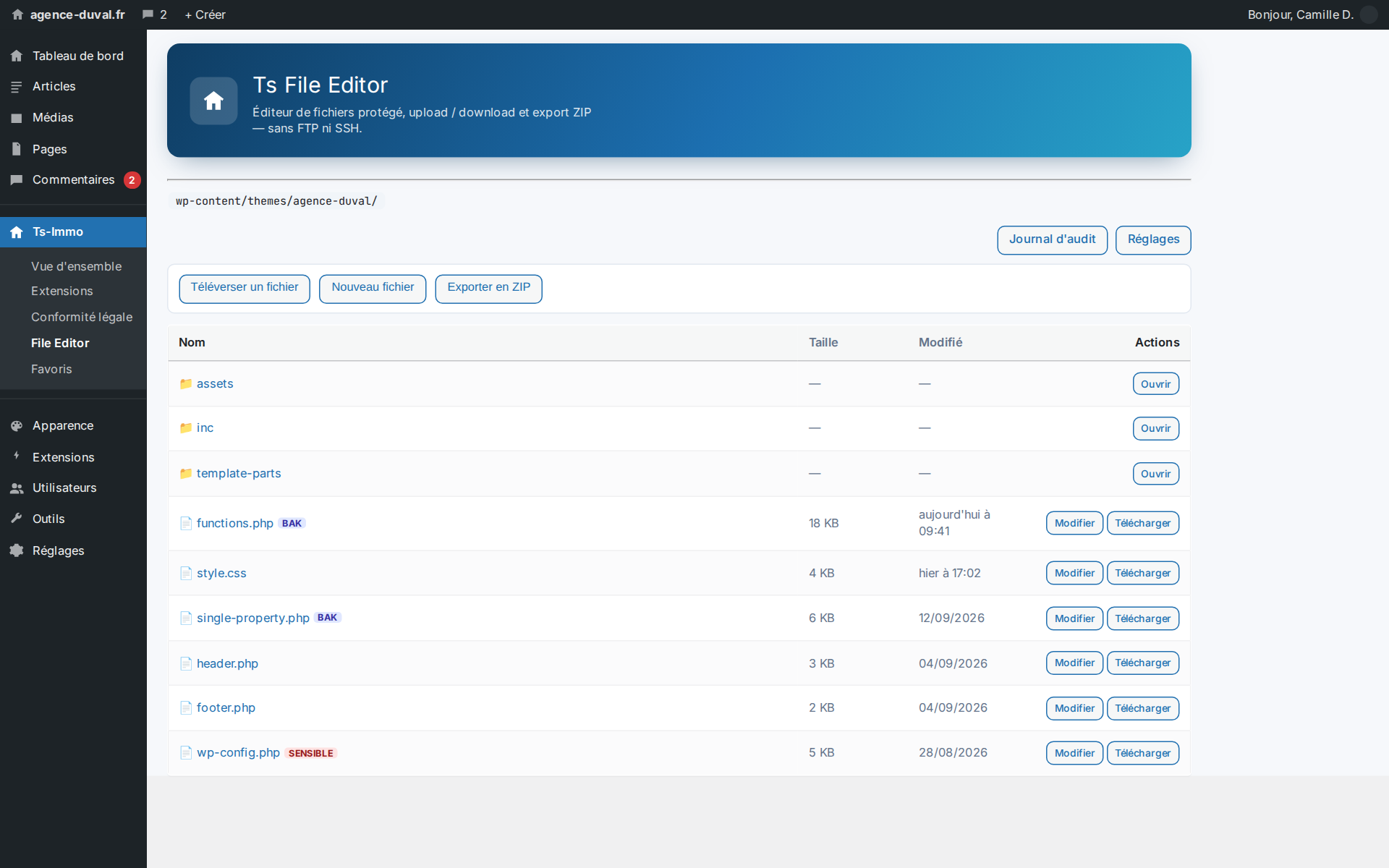Open Articles in the sidebar

point(73,86)
